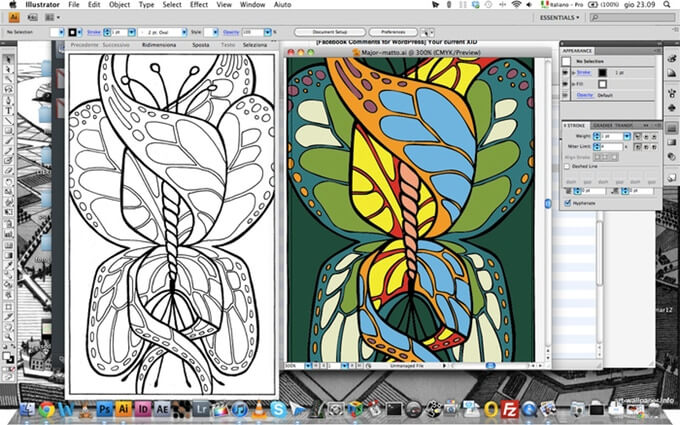680x425 pixels.
Task: Select the Magic Wand tool
Action: click(8, 79)
